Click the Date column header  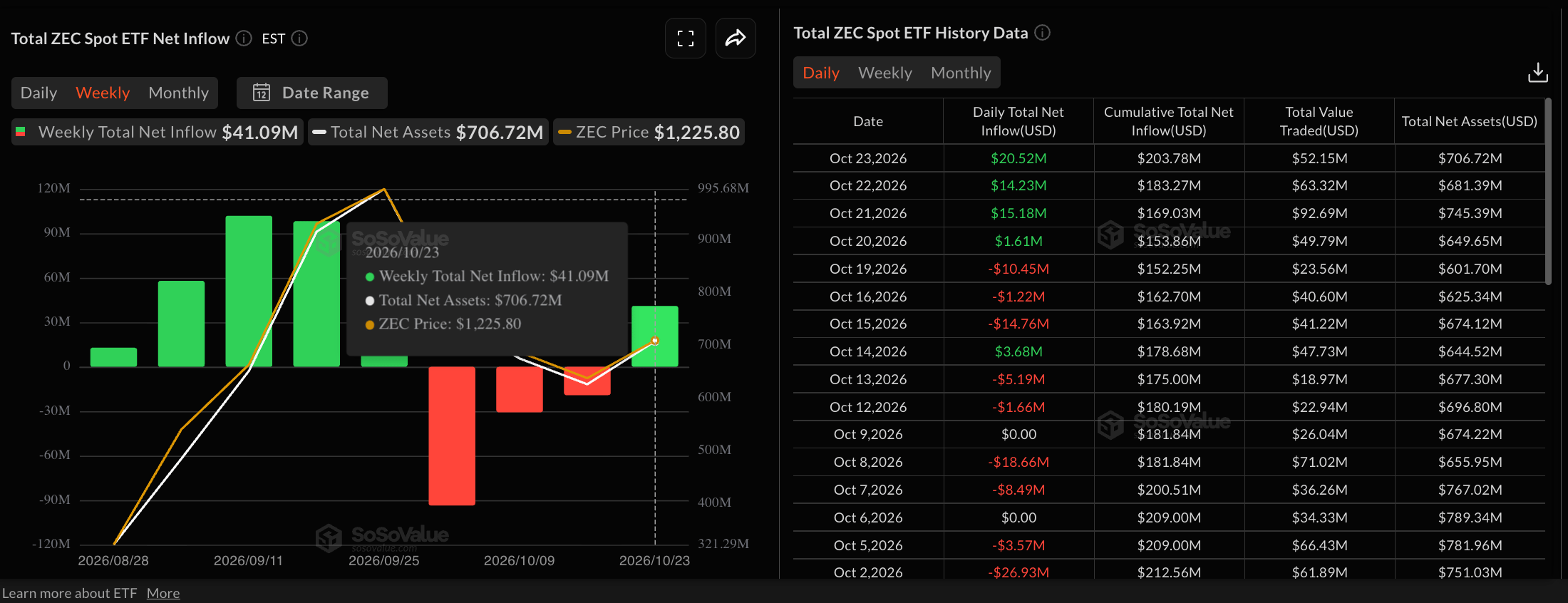click(868, 121)
